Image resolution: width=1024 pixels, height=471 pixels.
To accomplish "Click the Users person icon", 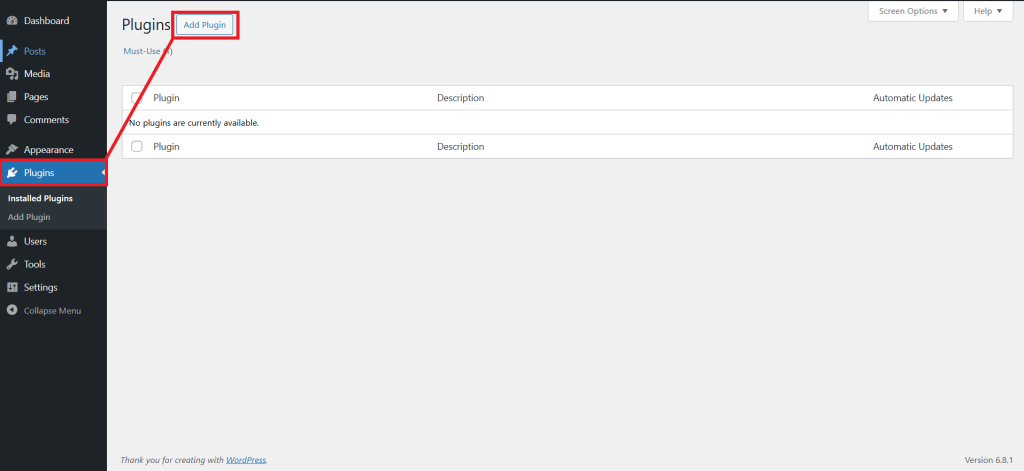I will (x=12, y=241).
